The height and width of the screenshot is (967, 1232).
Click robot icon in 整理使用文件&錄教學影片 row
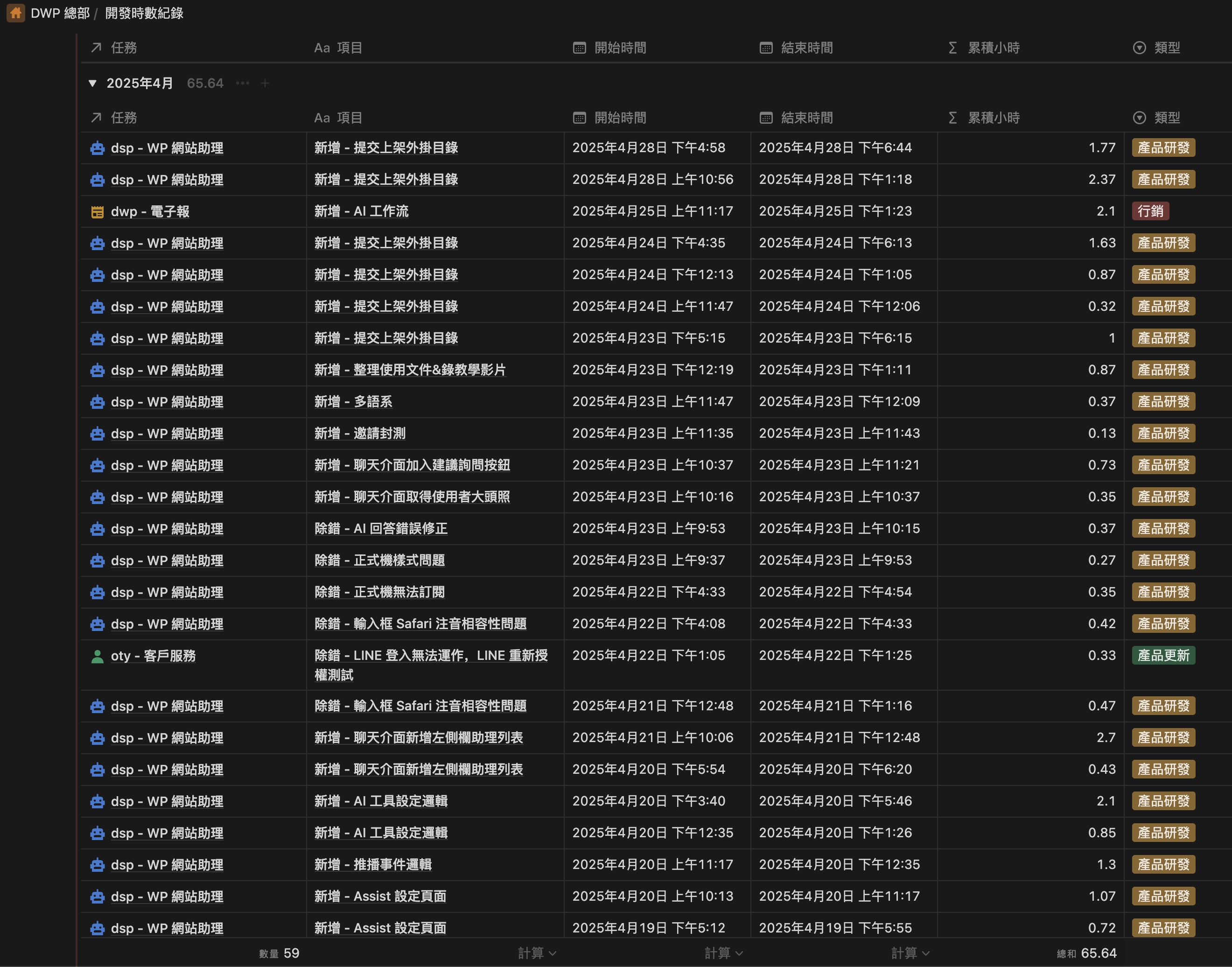click(x=98, y=370)
